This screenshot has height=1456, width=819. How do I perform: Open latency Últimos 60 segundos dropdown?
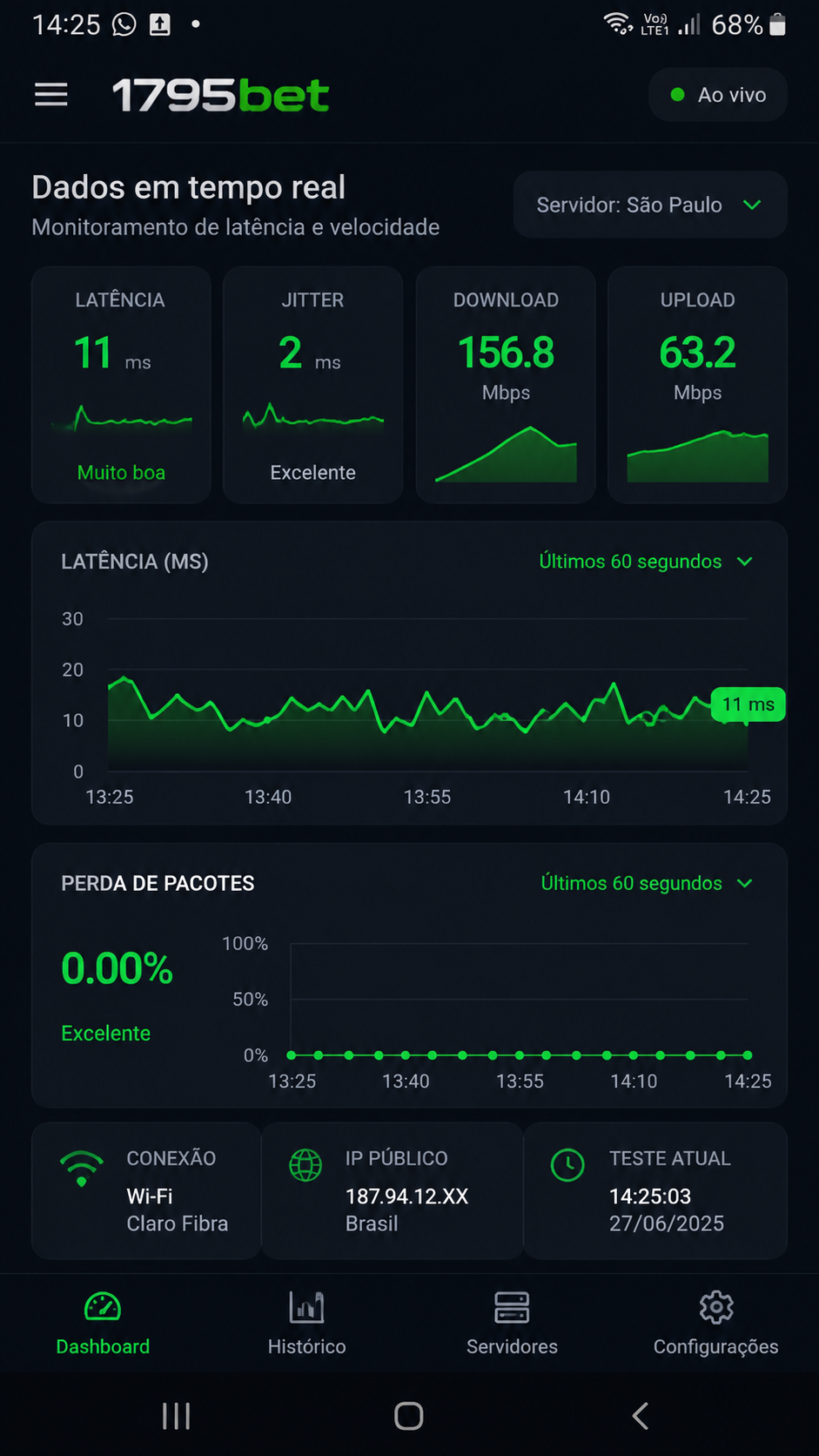646,562
